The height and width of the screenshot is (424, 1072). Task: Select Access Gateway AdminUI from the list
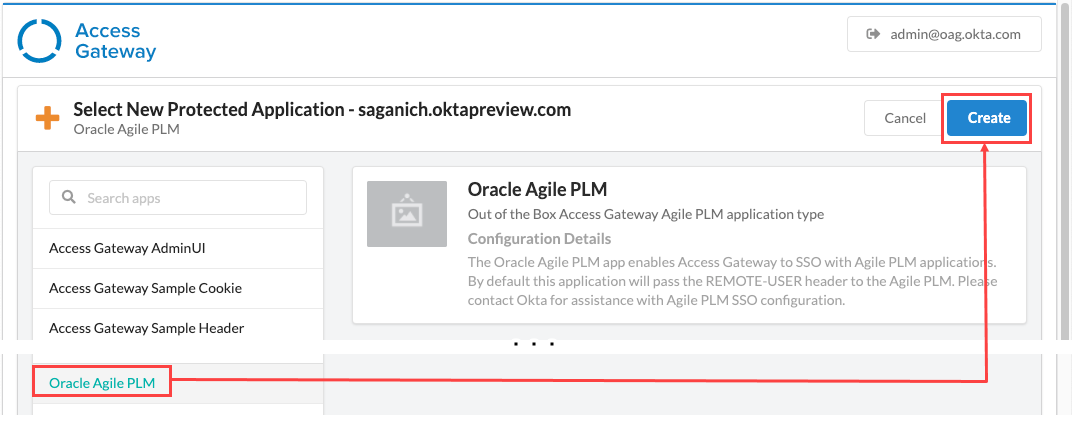click(x=127, y=247)
